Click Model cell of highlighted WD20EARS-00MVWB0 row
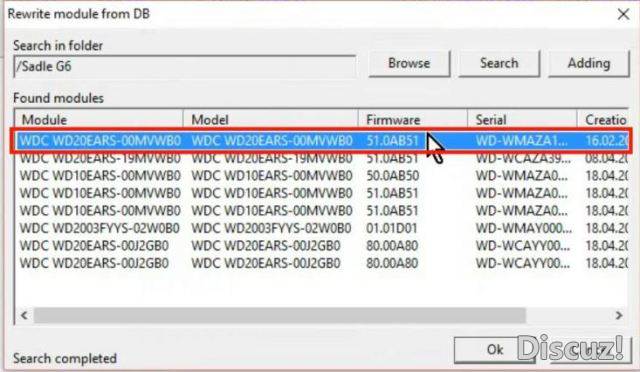This screenshot has height=372, width=640. click(x=272, y=141)
